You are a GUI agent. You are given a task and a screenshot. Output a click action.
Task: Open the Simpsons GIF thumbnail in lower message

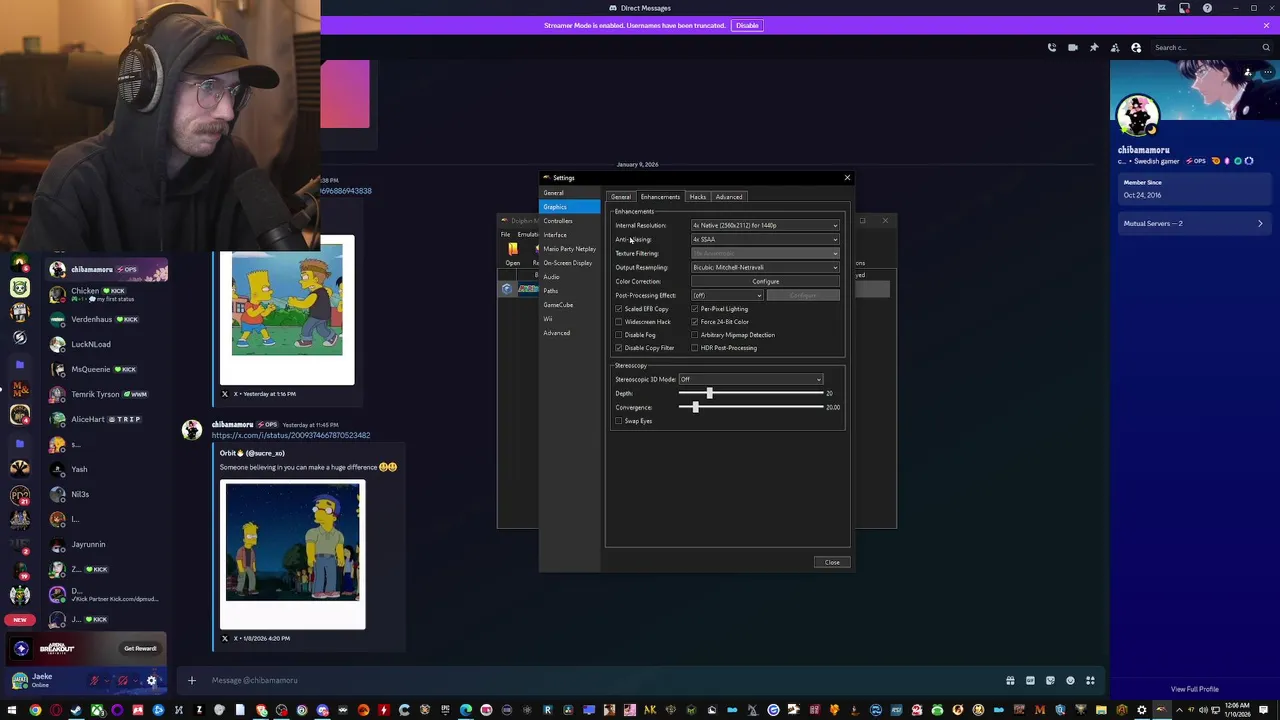(292, 542)
